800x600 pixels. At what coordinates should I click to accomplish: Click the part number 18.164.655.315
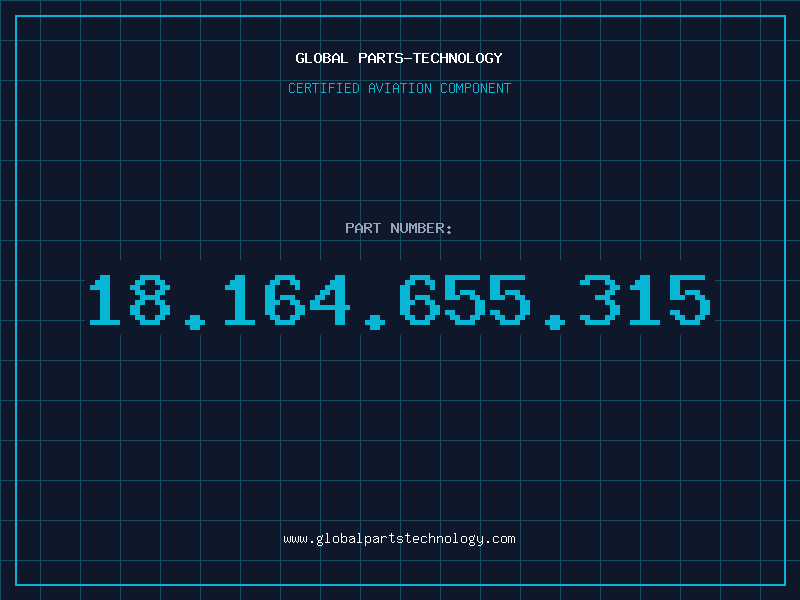point(400,302)
